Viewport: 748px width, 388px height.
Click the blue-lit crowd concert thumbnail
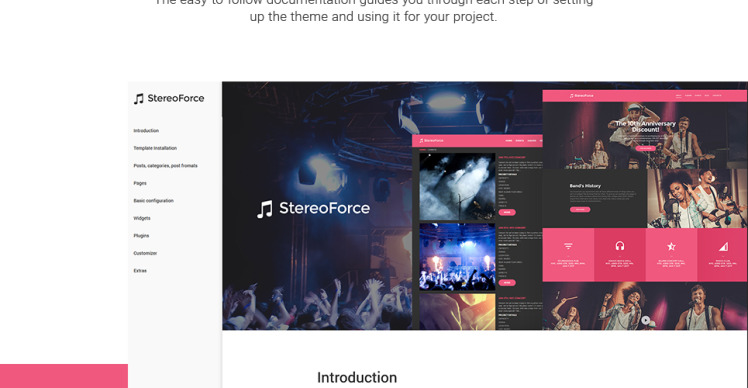point(457,257)
